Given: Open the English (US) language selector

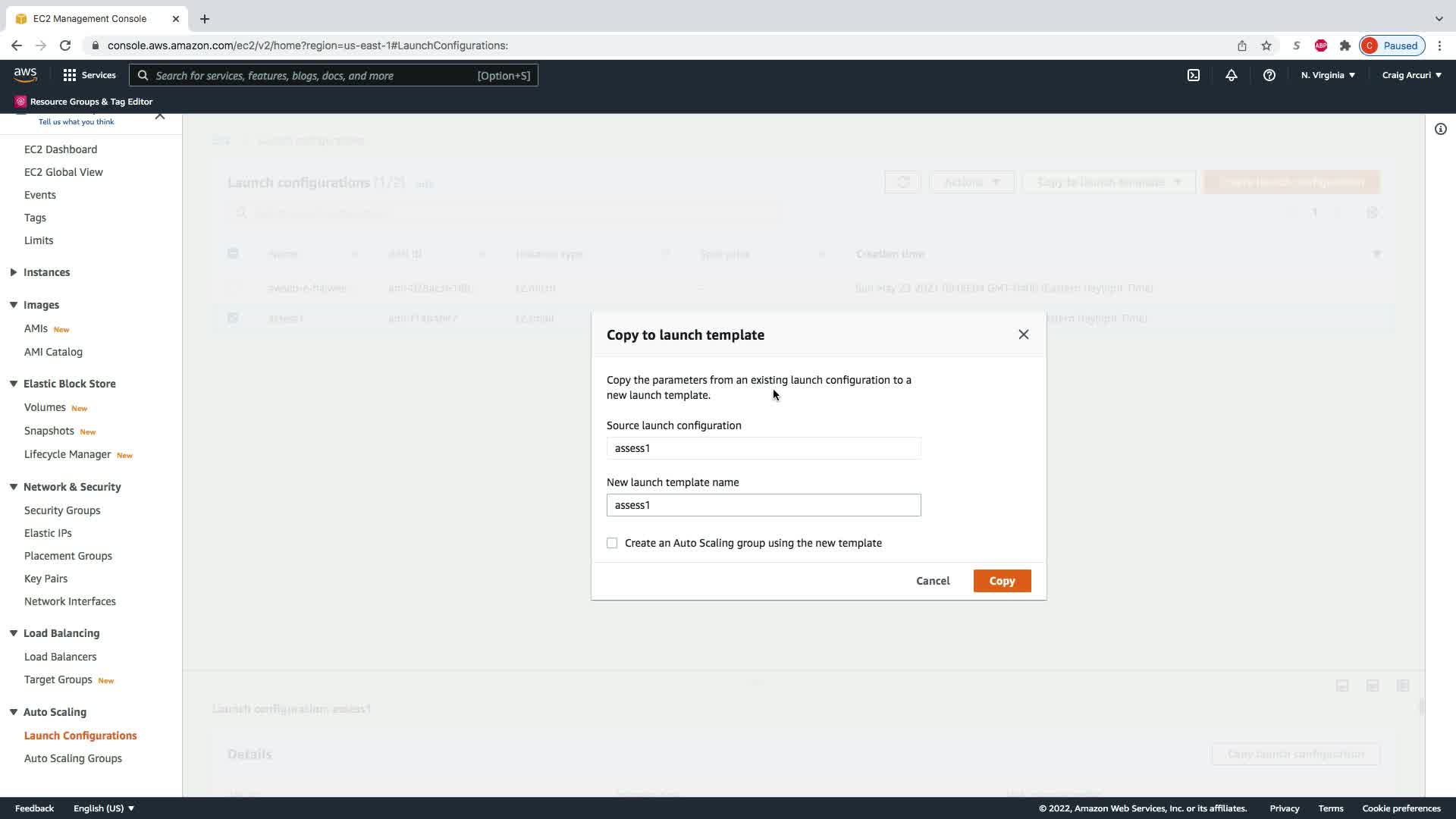Looking at the screenshot, I should 104,808.
